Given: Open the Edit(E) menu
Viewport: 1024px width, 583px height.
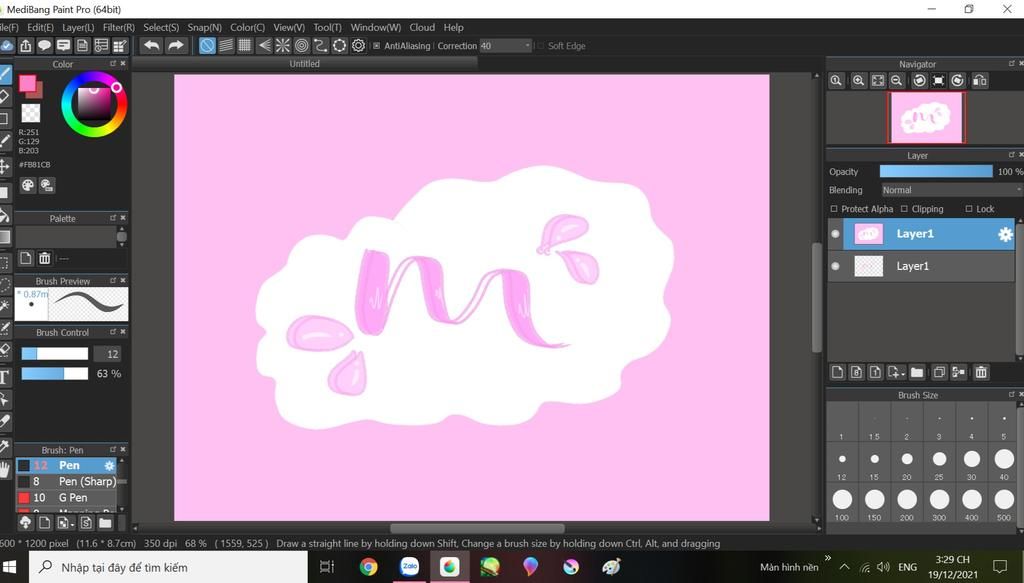Looking at the screenshot, I should click(x=40, y=27).
